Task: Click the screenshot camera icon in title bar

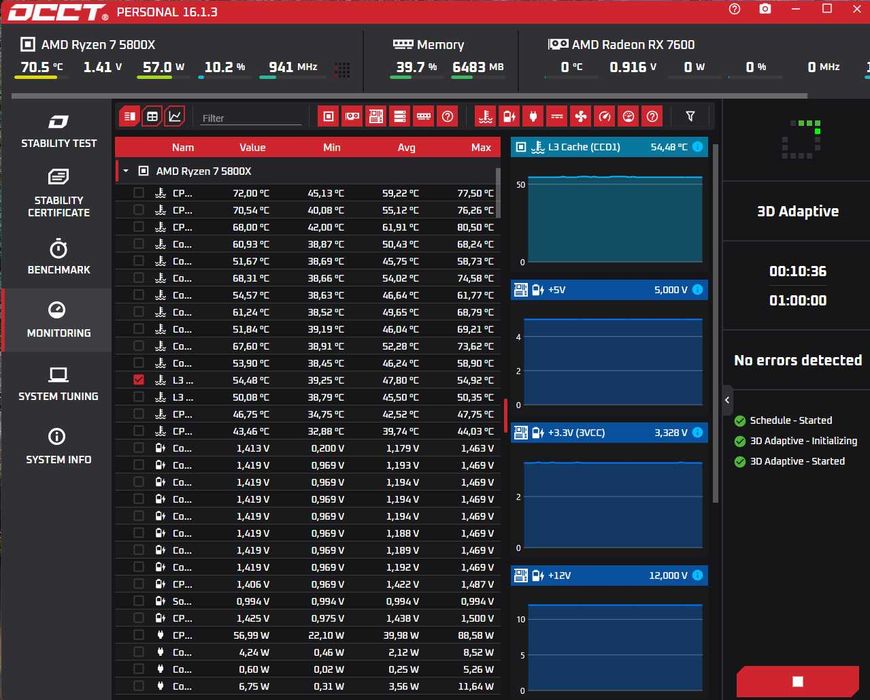Action: coord(765,9)
